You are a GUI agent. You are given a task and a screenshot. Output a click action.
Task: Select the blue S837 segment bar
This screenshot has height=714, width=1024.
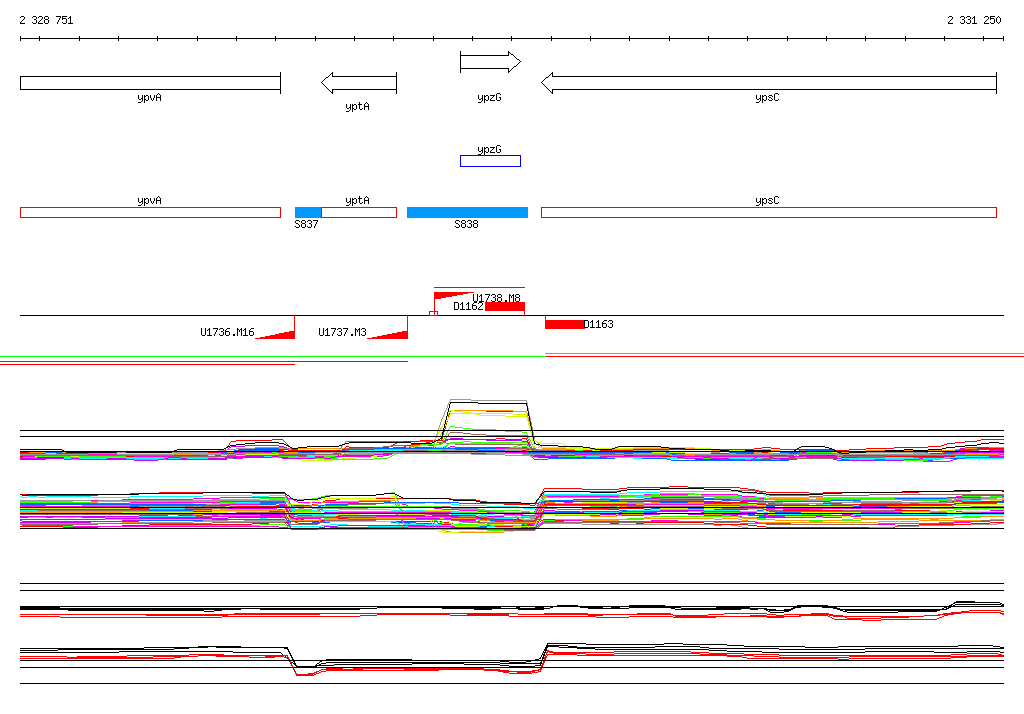click(x=308, y=212)
